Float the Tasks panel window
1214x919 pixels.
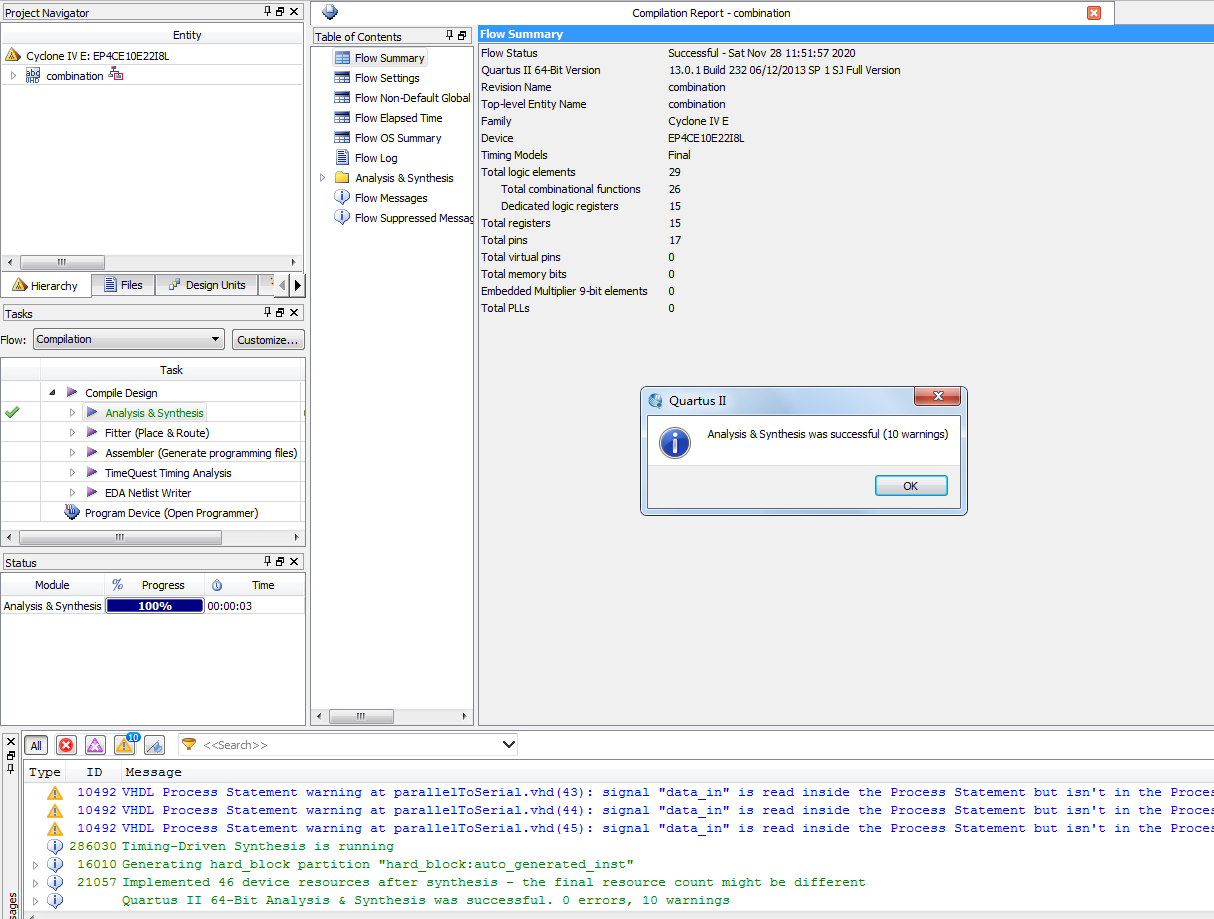tap(280, 313)
